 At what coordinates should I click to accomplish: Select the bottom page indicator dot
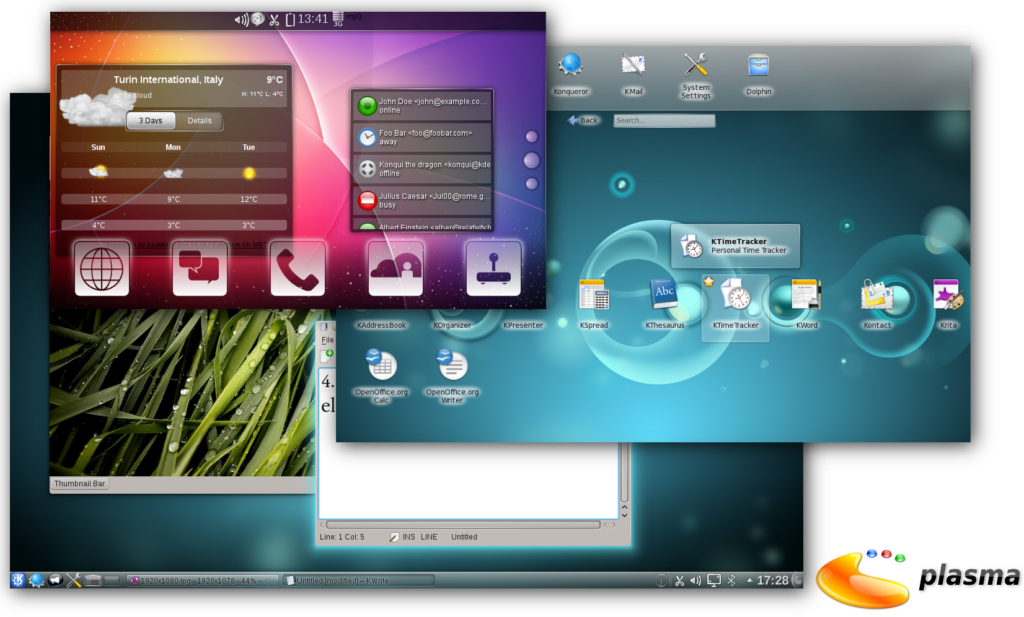pos(532,183)
